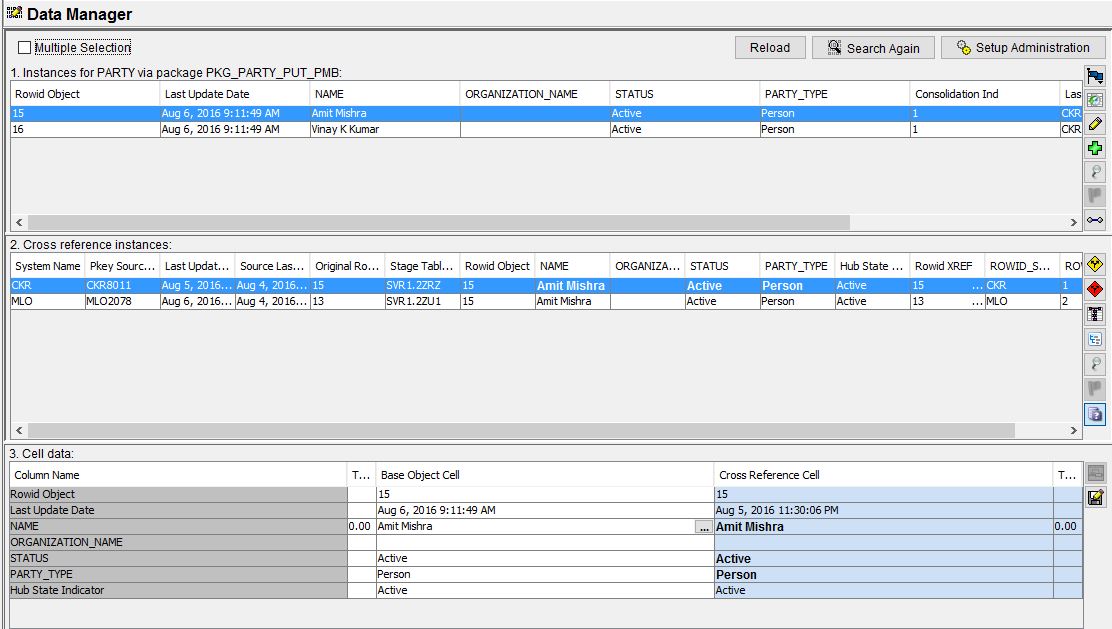This screenshot has width=1112, height=629.
Task: Enable the Multiple Selection checkbox
Action: pos(23,47)
